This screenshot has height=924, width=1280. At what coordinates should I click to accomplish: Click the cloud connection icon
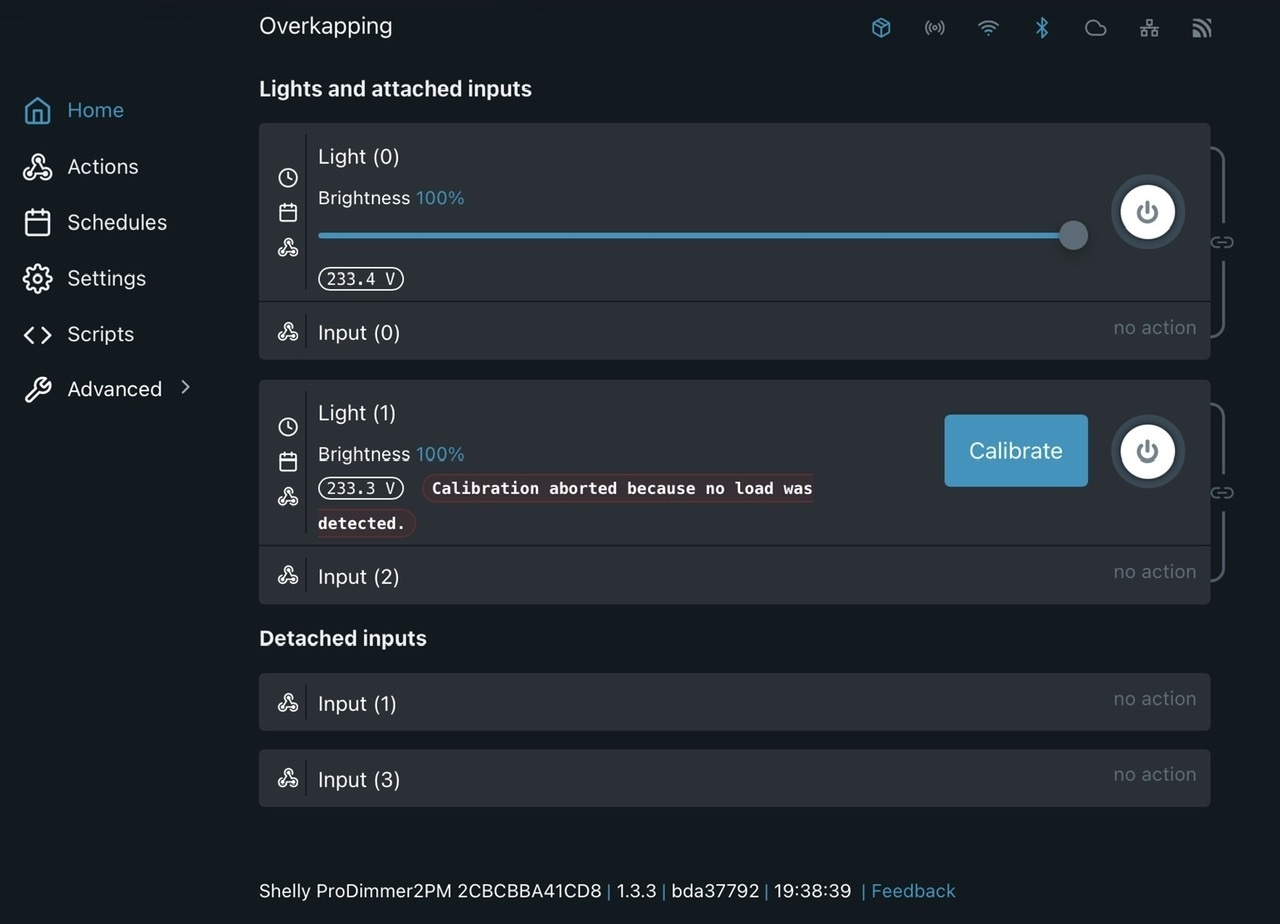(1095, 28)
